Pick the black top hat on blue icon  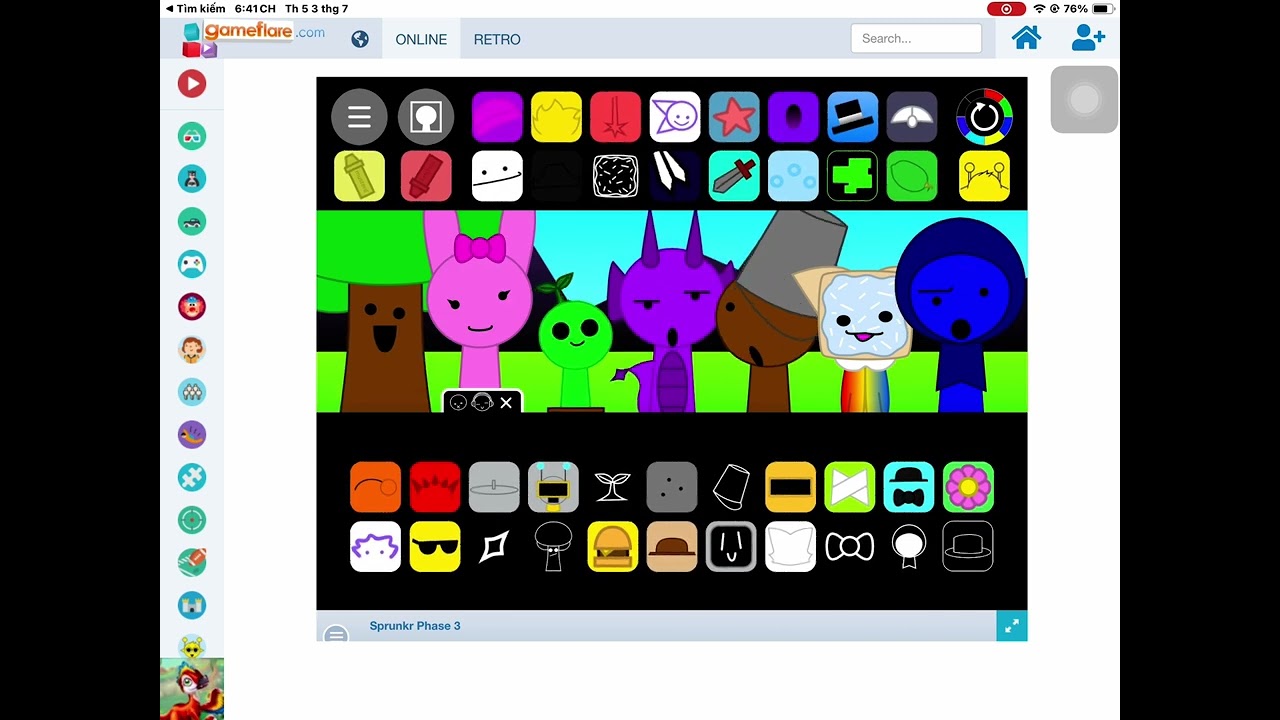[x=853, y=117]
